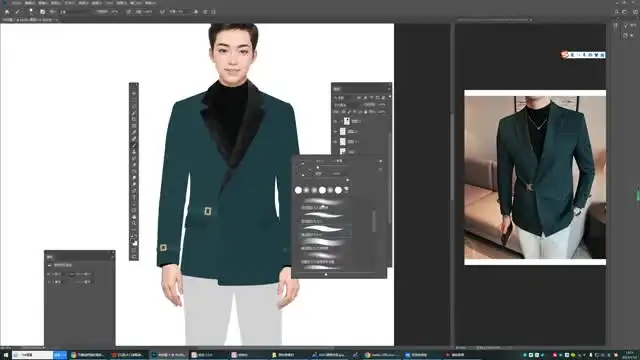Switch to the Photoshop taskbar window
640x360 pixels.
click(169, 355)
